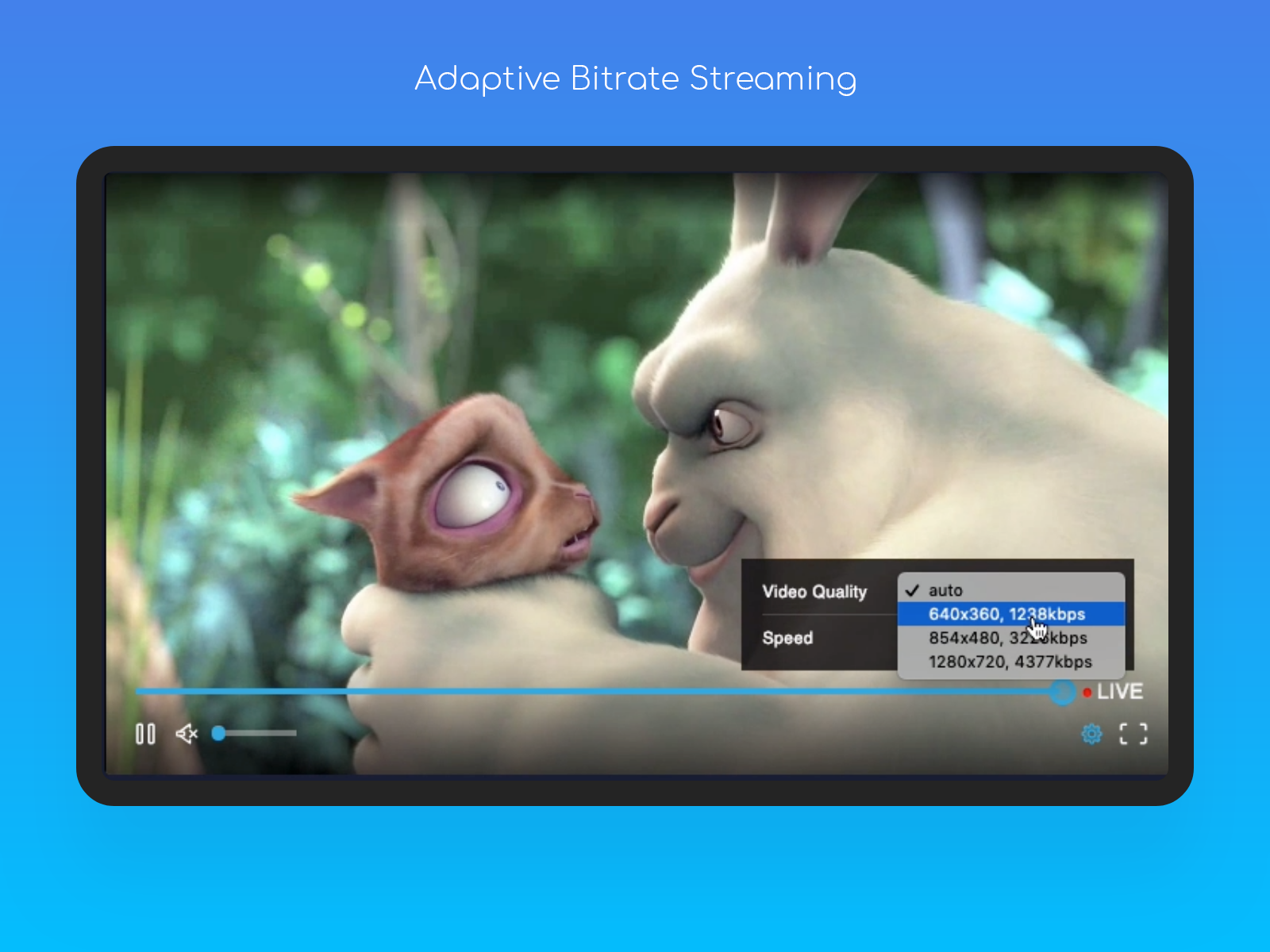Jump to the LIVE position
Screen dimensions: 1270x952
point(1113,692)
